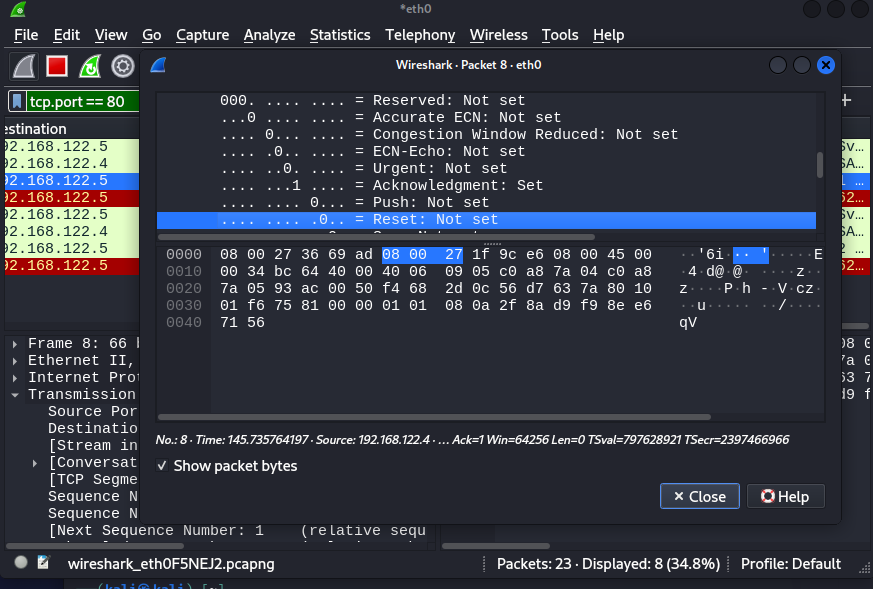Screen dimensions: 873x589
Task: Restart the current capture using green fin icon
Action: (90, 67)
